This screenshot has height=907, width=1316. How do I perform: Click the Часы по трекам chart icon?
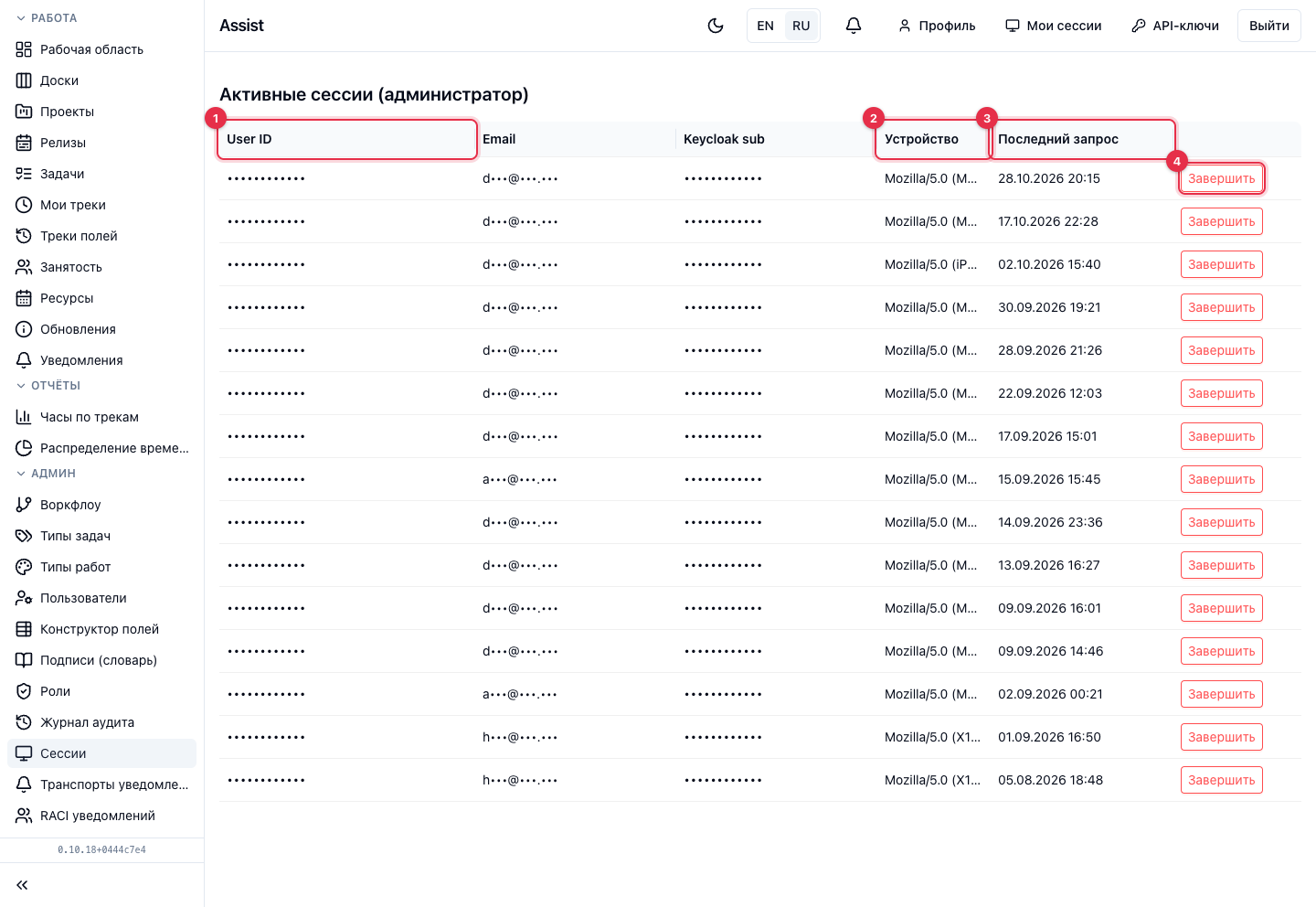click(x=24, y=417)
